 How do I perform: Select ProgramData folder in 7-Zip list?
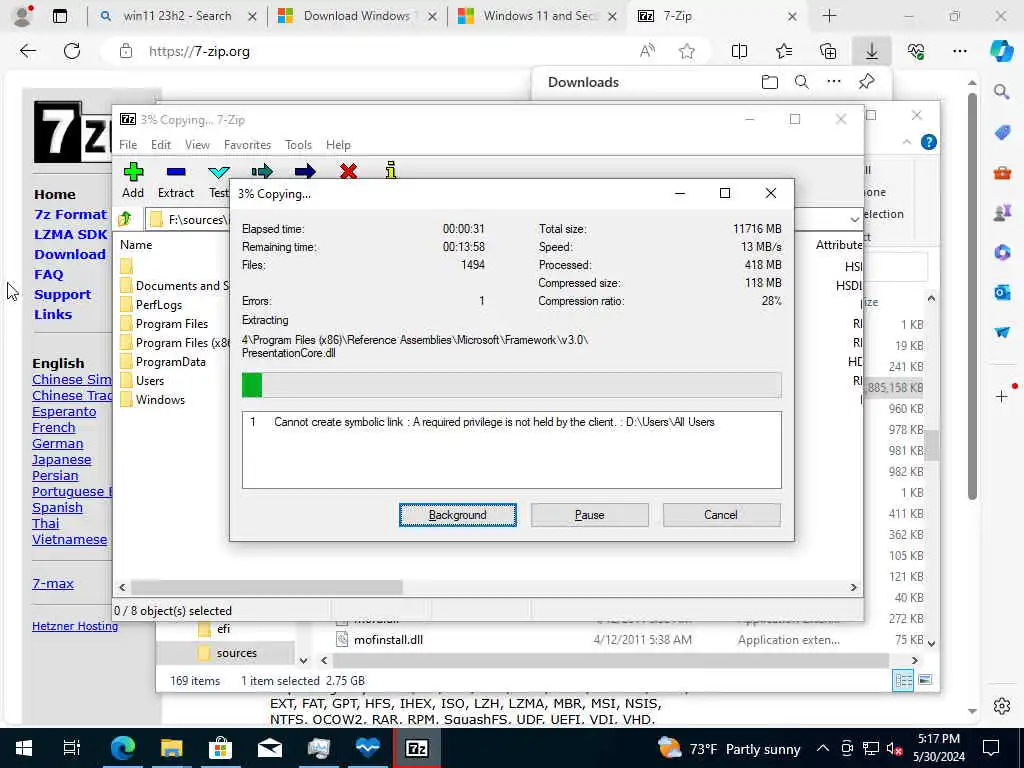170,362
